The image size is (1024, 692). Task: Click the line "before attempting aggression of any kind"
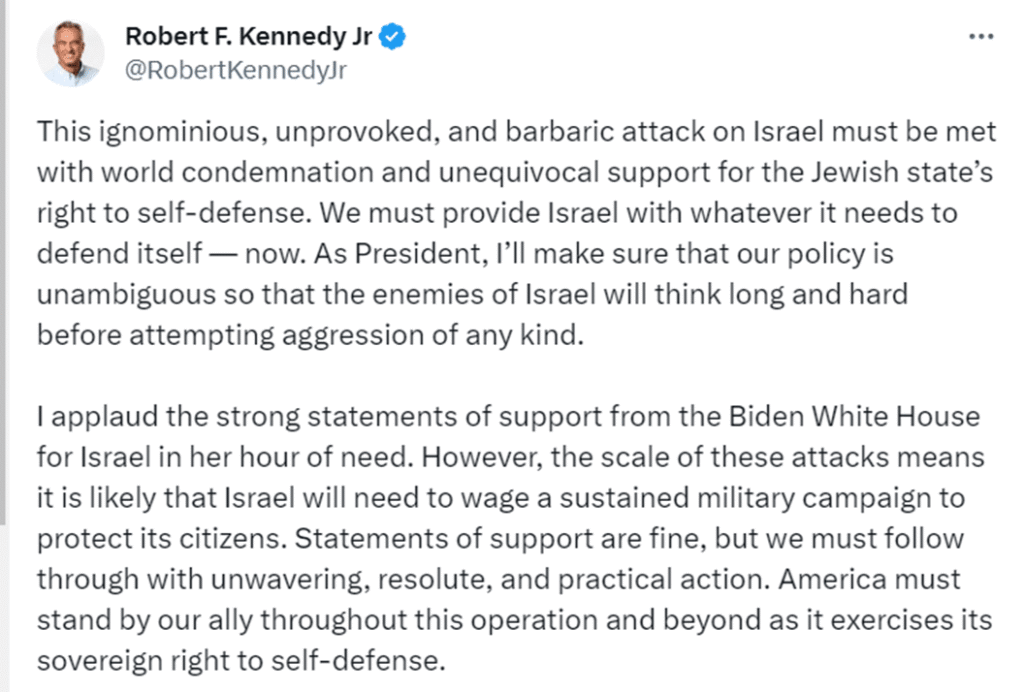click(310, 335)
